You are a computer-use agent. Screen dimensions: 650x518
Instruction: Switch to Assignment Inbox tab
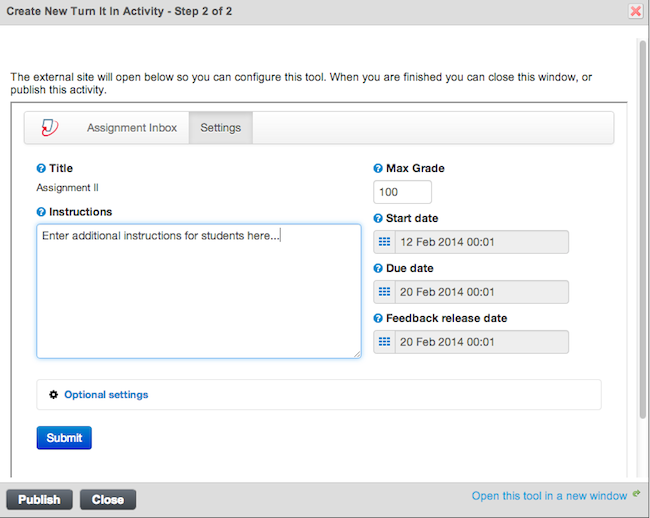(132, 128)
